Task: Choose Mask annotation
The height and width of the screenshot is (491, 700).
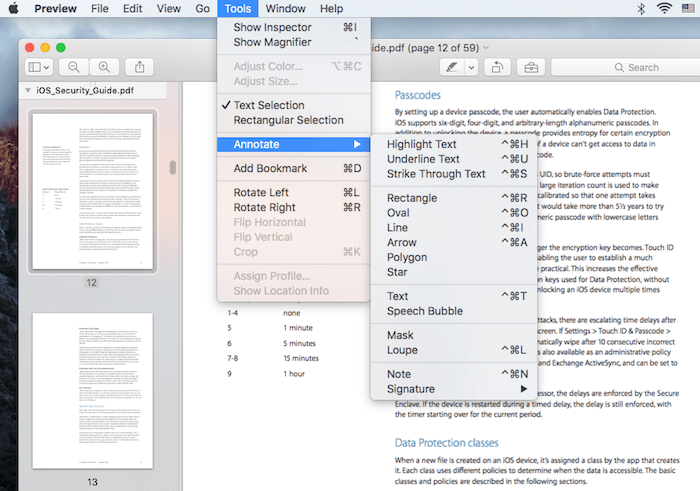Action: [454, 335]
